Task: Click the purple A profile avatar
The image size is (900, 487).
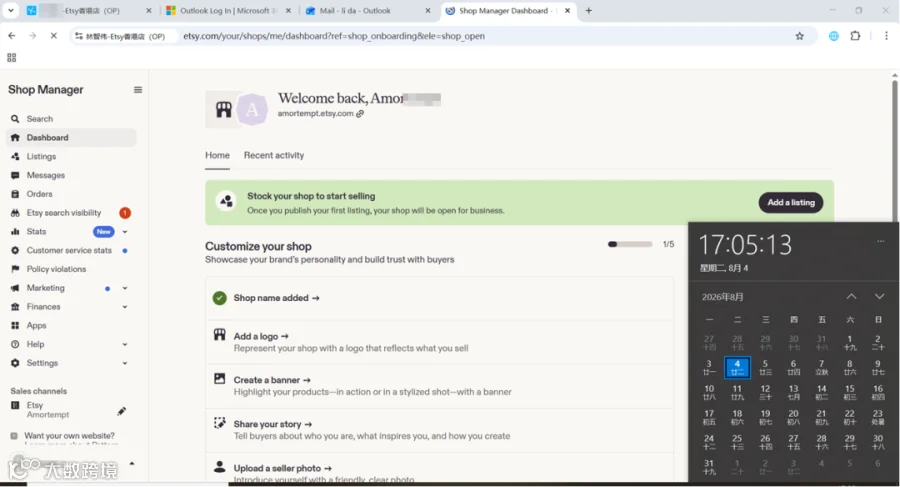Action: click(252, 109)
